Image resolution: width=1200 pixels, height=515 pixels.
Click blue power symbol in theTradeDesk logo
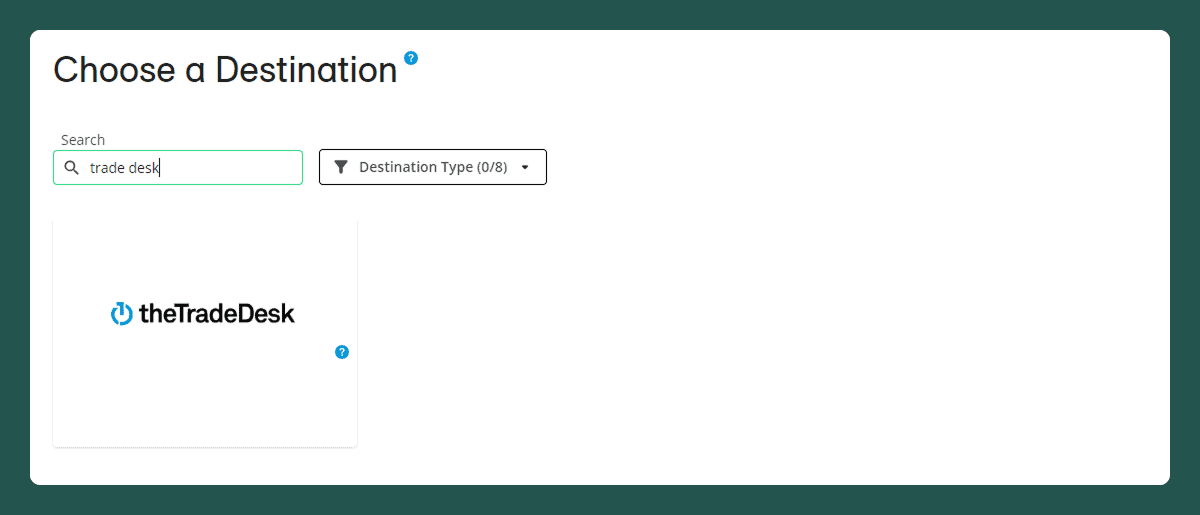[x=121, y=314]
